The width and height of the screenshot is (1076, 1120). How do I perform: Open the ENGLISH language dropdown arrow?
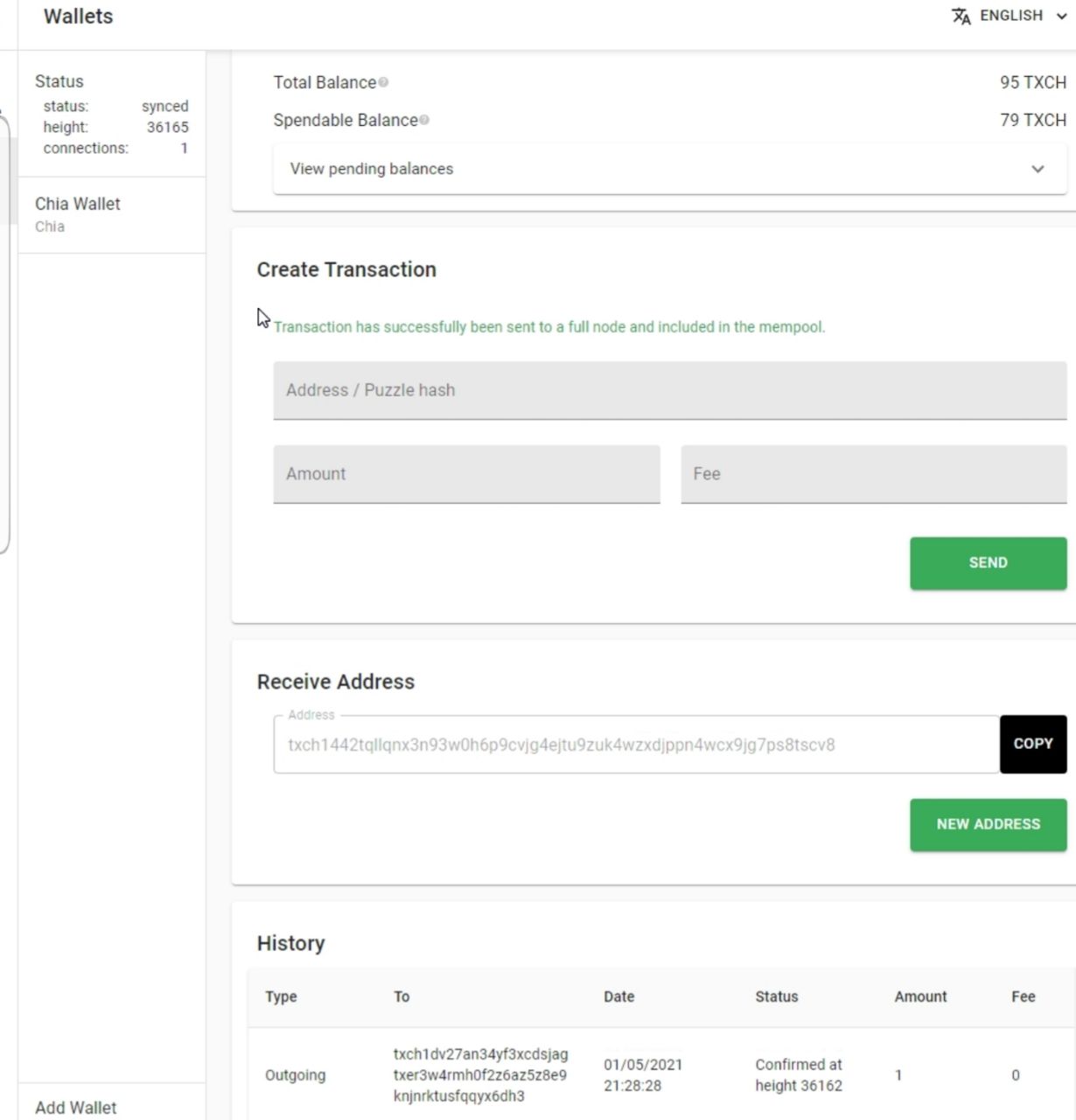pos(1061,17)
